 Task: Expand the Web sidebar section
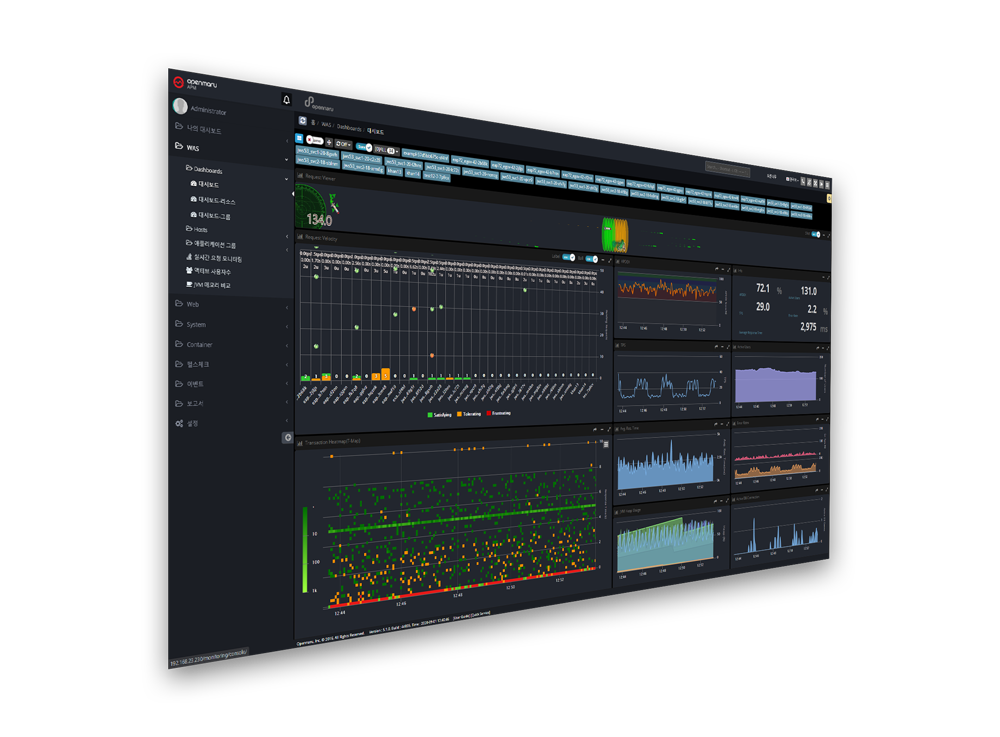[193, 304]
